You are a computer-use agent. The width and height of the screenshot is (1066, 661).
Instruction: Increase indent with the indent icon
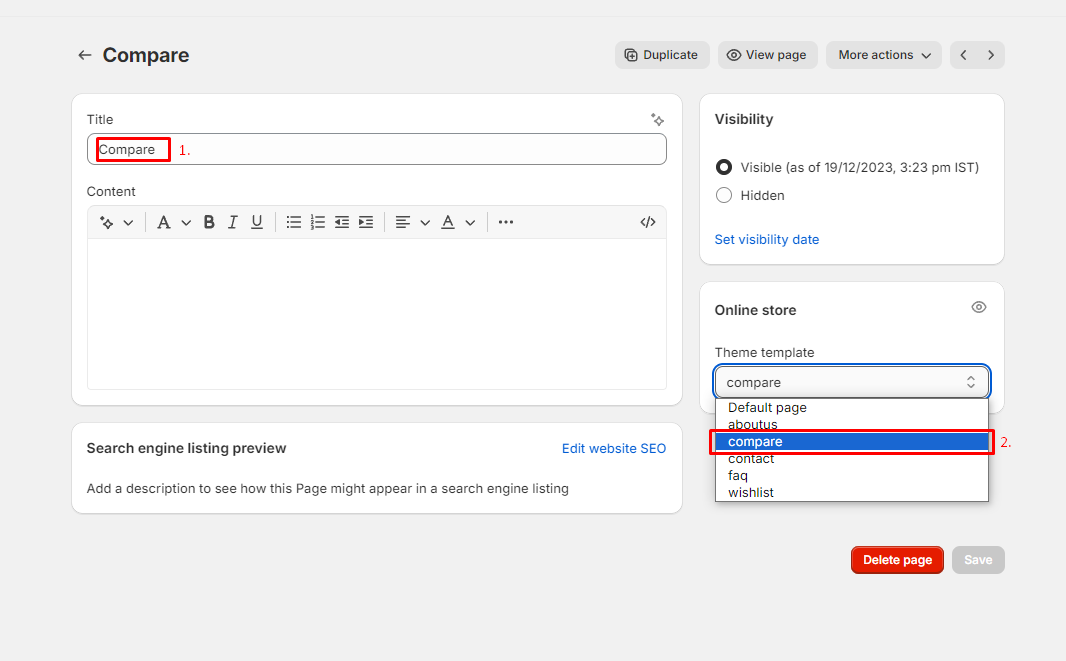click(x=366, y=222)
